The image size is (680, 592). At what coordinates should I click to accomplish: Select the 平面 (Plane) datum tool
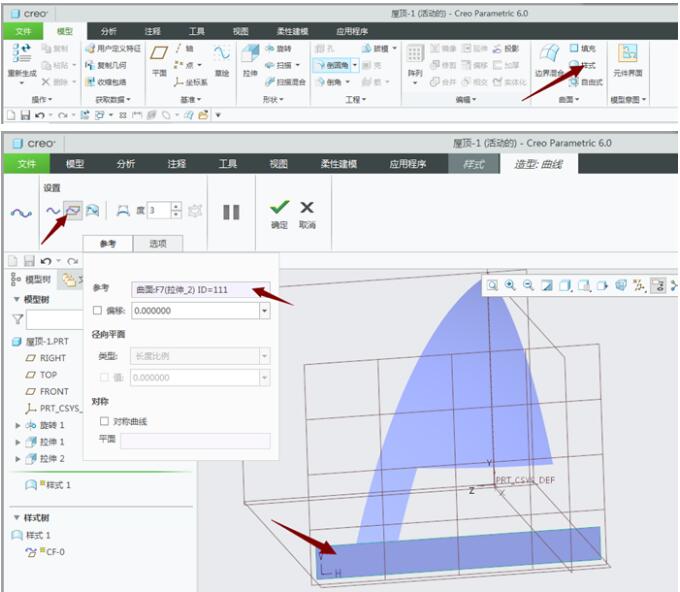pyautogui.click(x=159, y=60)
